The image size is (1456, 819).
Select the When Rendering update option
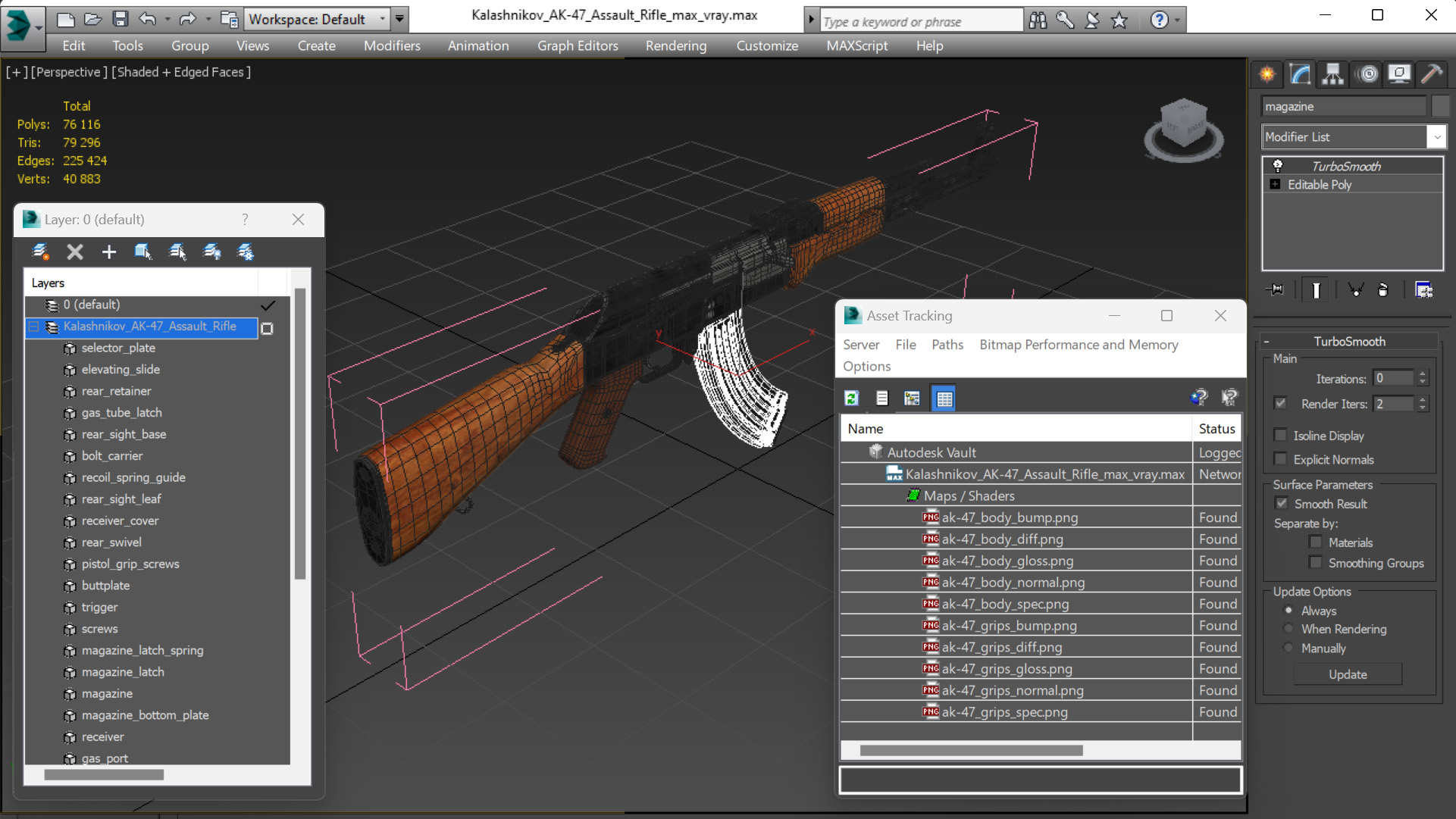coord(1288,629)
